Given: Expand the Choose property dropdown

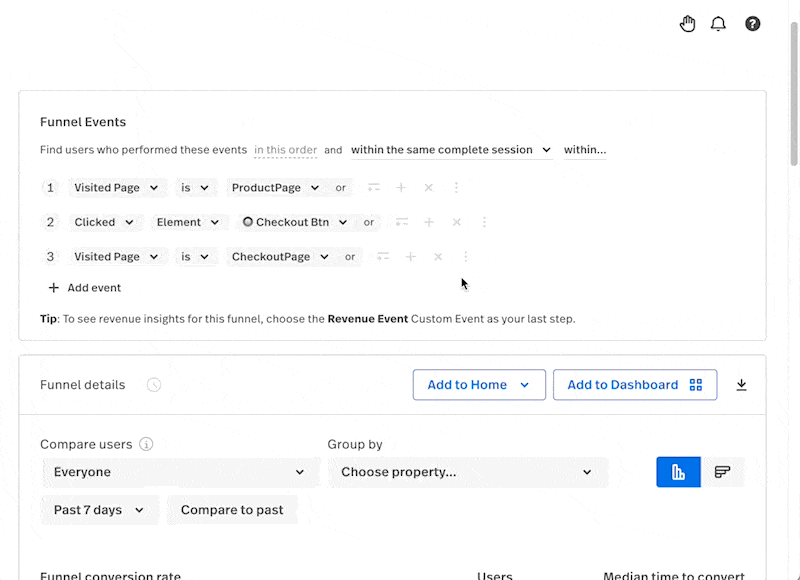Looking at the screenshot, I should tap(467, 472).
